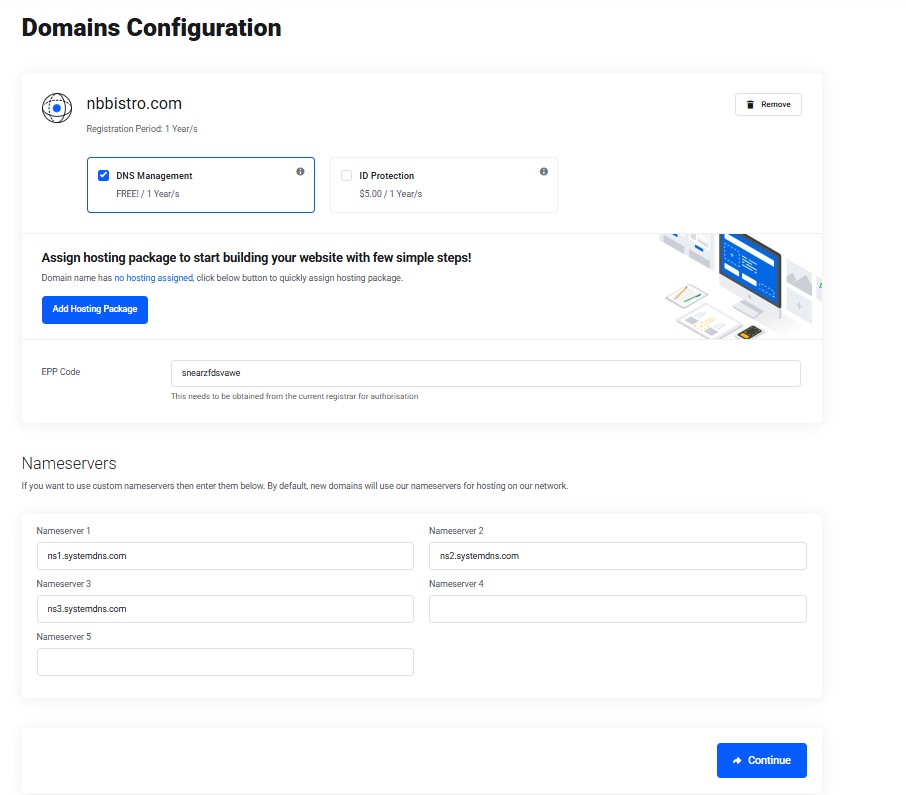Edit the Nameserver 3 field
Viewport: 906px width, 795px height.
[225, 609]
